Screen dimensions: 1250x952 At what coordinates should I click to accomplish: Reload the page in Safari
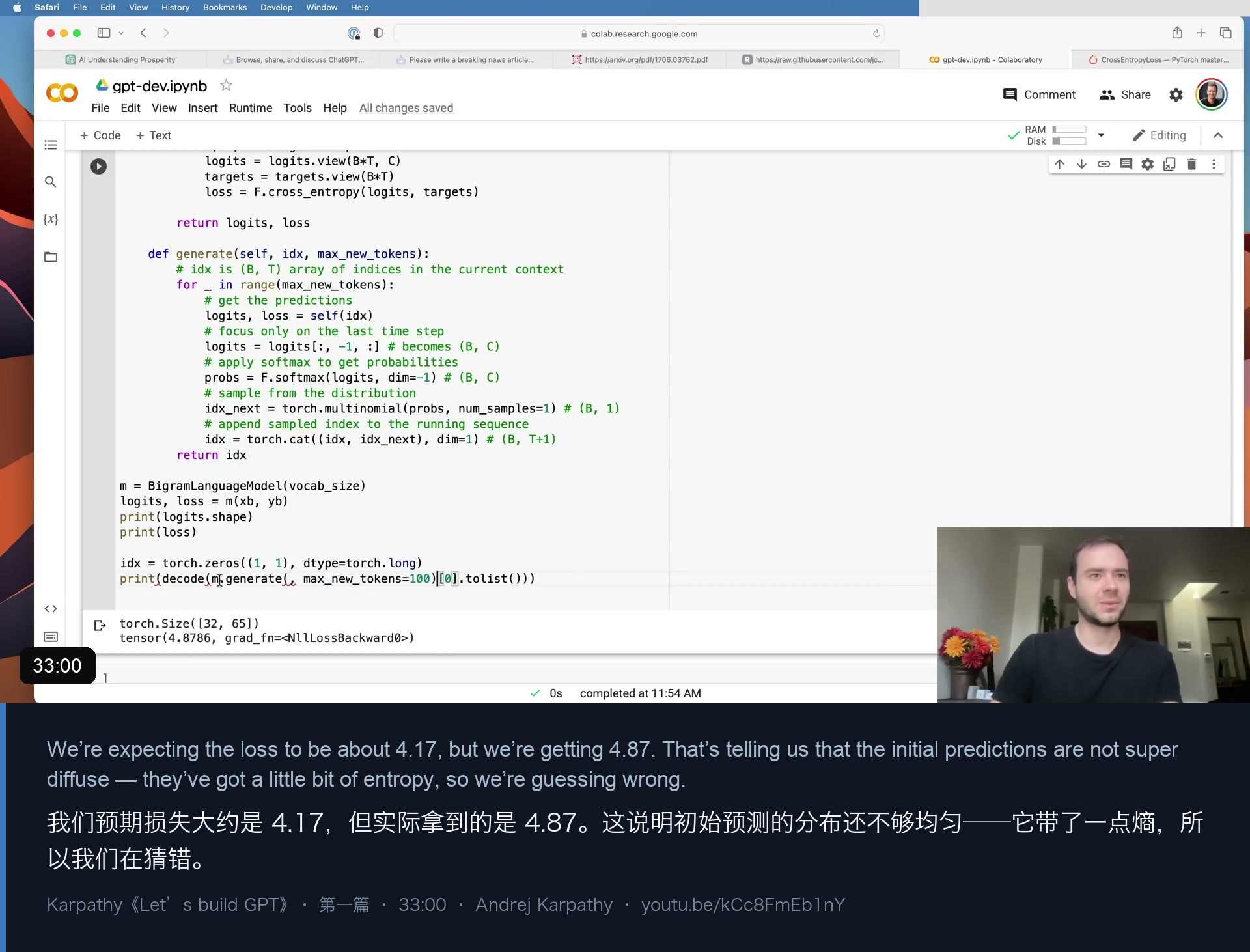(876, 33)
